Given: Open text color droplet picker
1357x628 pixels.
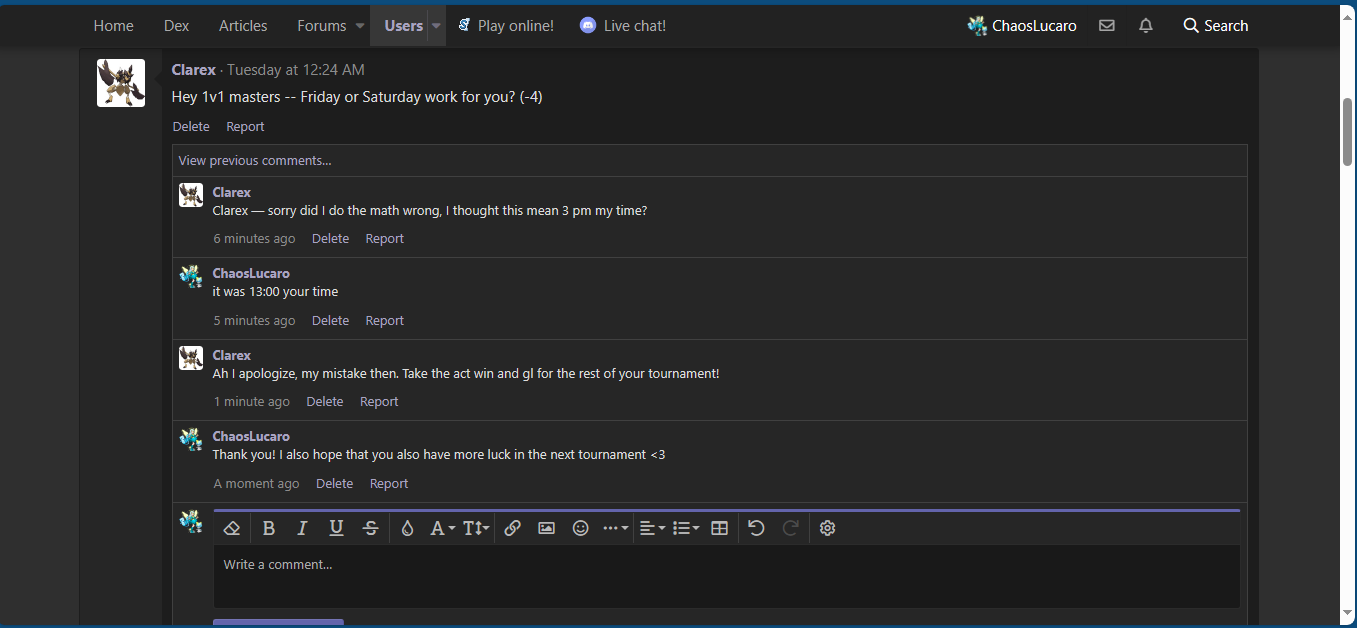Looking at the screenshot, I should [407, 528].
